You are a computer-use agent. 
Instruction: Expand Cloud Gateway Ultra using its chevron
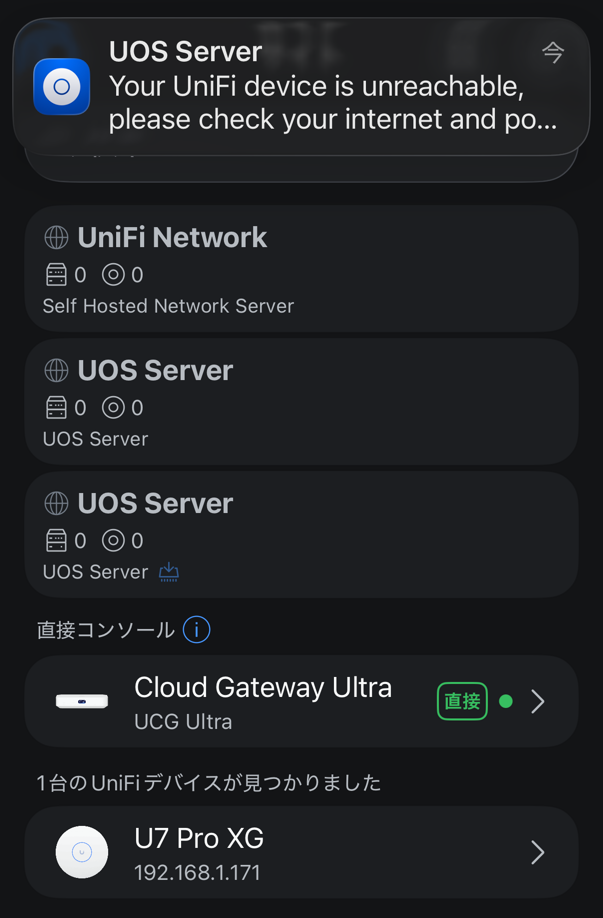click(538, 701)
